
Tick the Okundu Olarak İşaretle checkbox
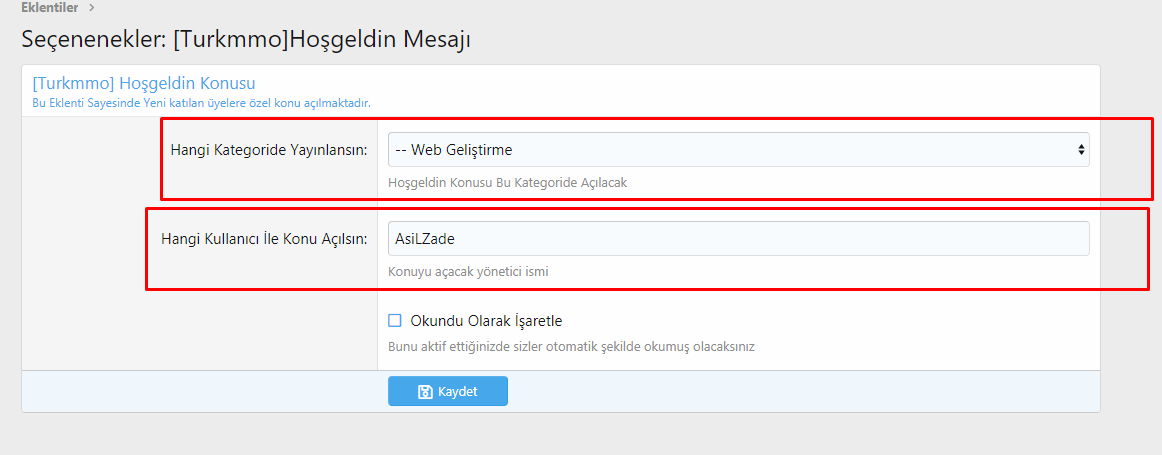(x=395, y=321)
